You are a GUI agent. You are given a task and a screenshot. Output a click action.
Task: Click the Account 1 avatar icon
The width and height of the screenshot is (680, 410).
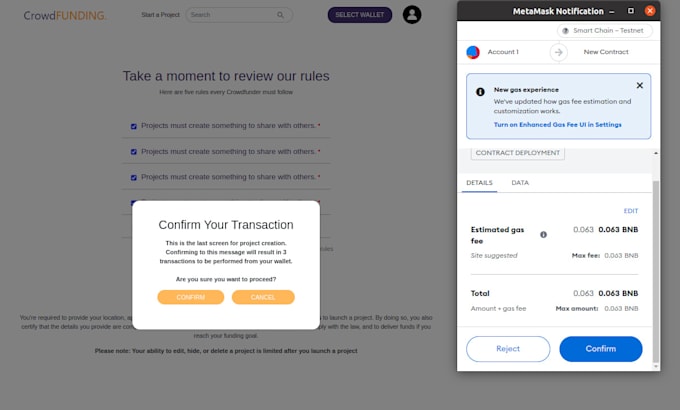point(473,52)
